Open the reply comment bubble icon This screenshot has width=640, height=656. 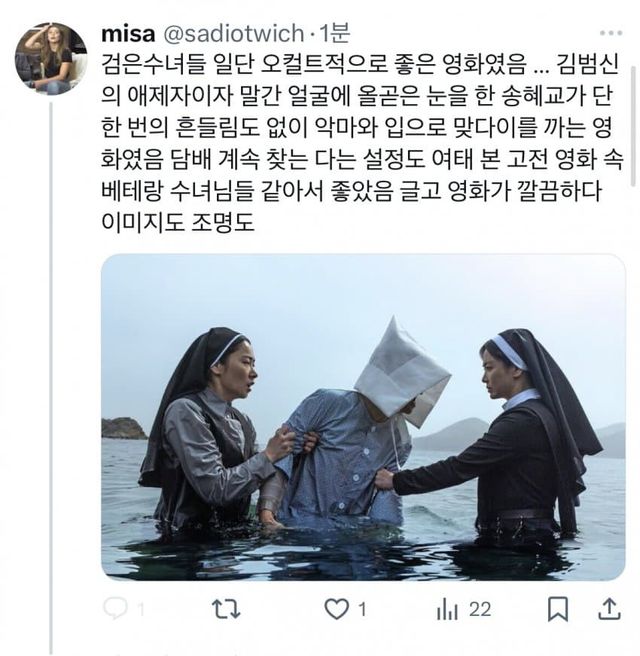pos(115,609)
